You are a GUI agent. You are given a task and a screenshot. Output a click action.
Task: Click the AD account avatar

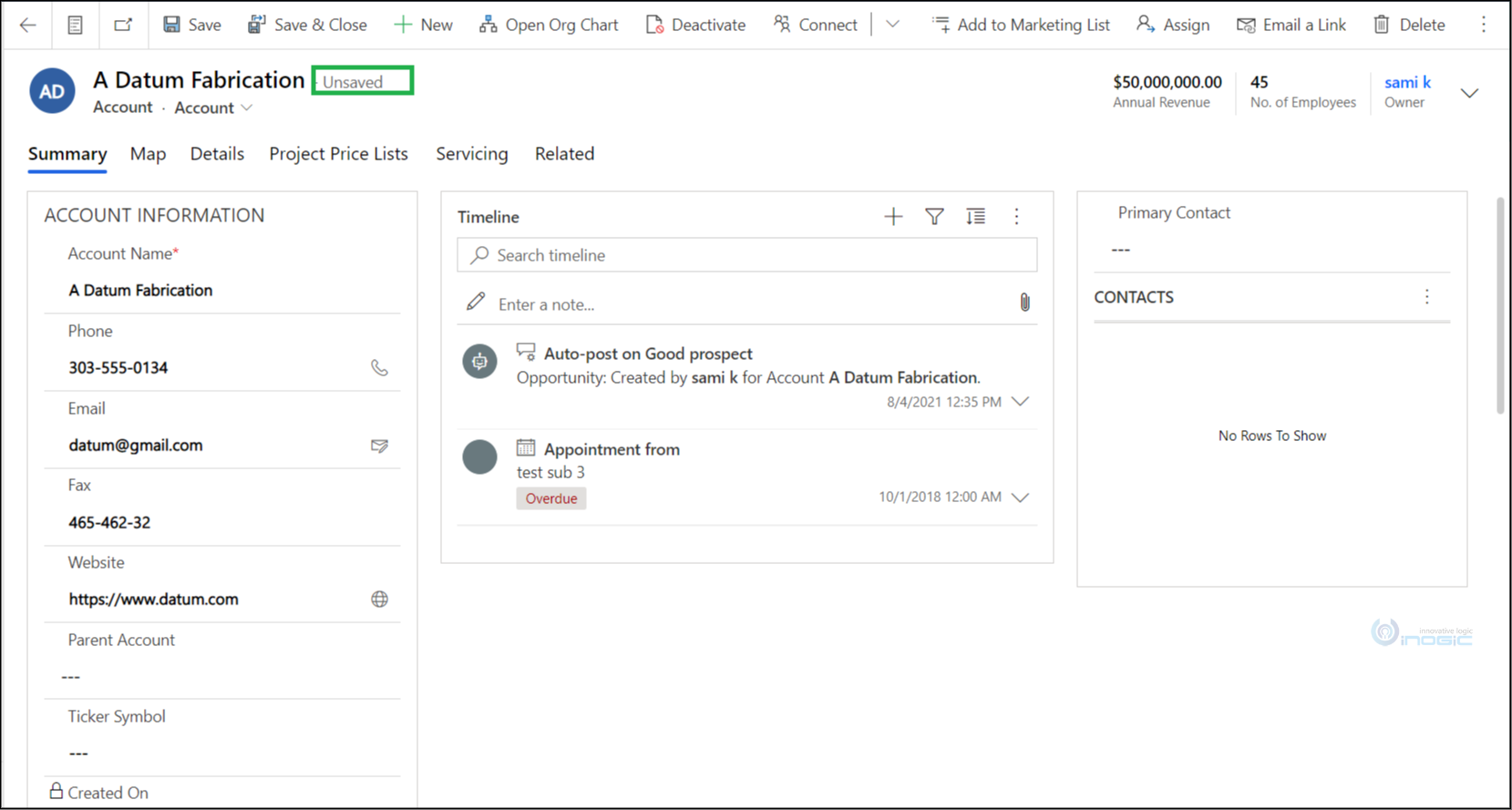coord(52,91)
